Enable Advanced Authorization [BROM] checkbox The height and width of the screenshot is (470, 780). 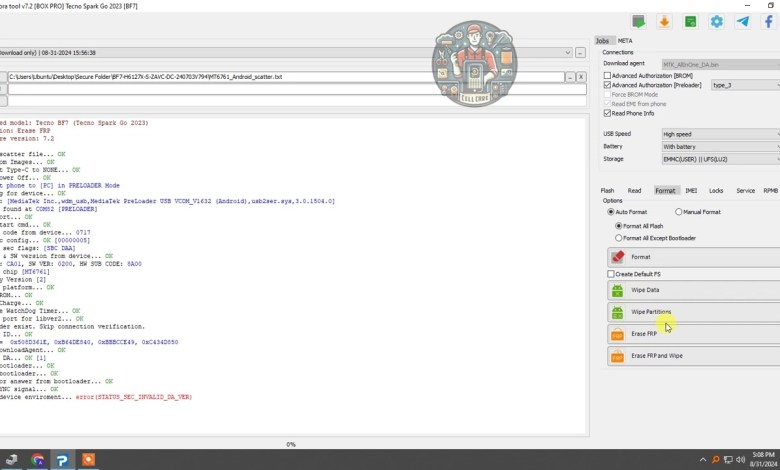tap(608, 76)
